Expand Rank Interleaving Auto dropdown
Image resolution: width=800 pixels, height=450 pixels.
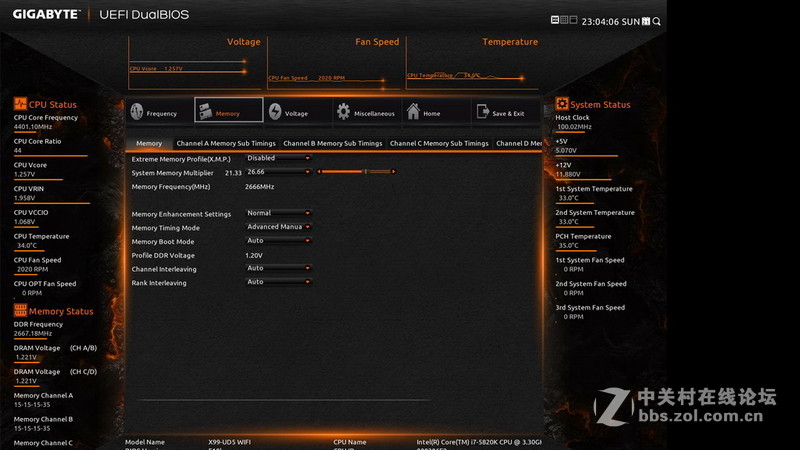[x=279, y=282]
